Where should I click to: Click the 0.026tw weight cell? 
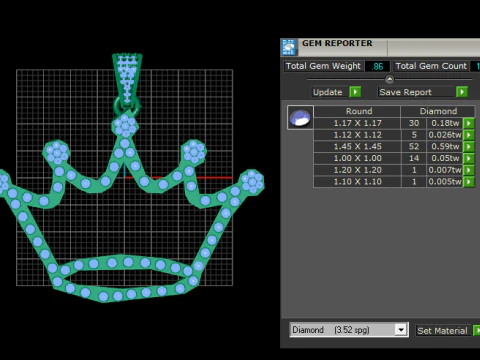pos(445,135)
